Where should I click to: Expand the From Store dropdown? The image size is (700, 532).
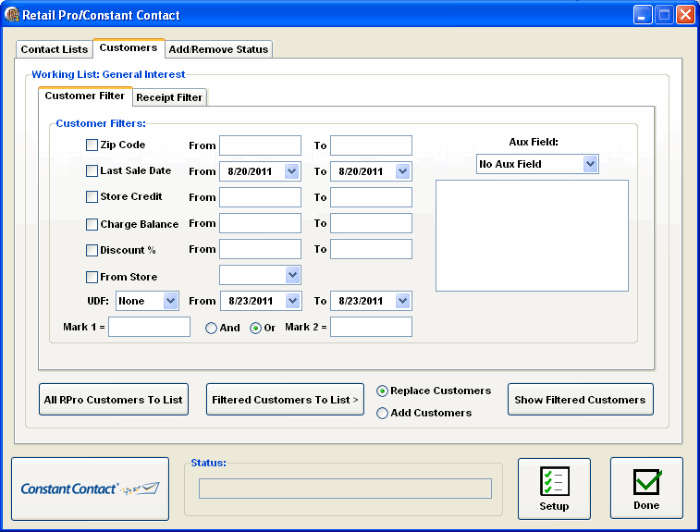292,275
